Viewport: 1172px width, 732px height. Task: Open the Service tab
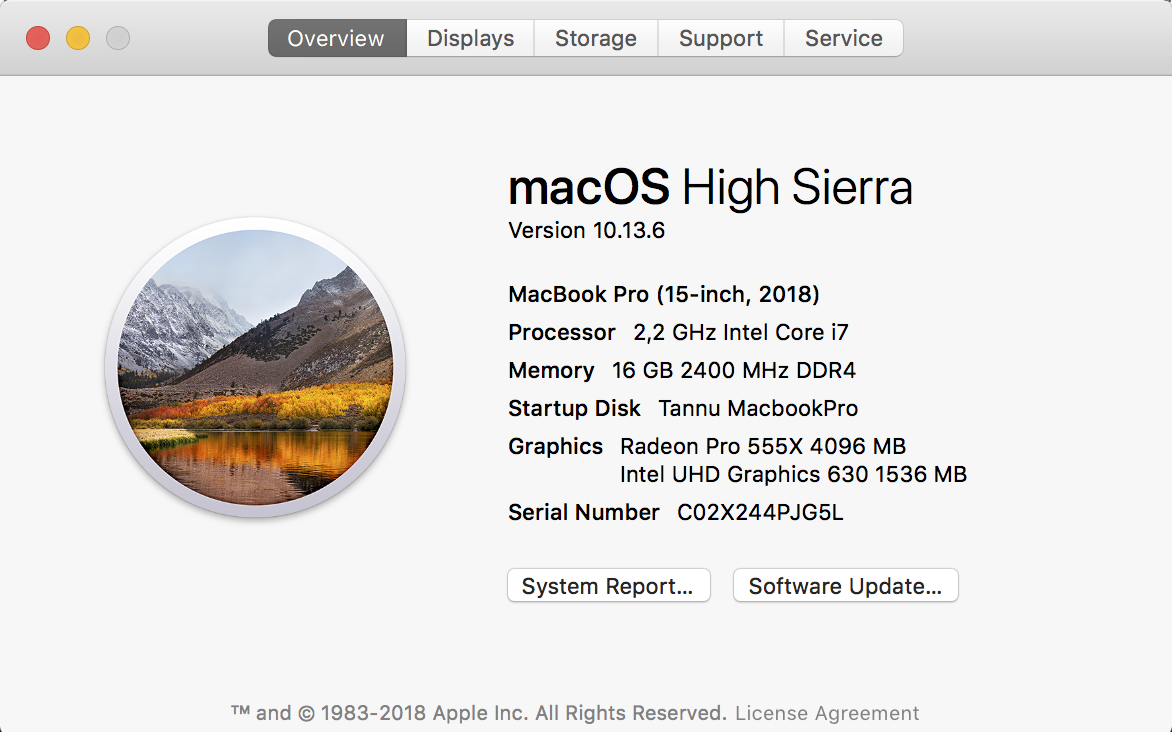click(843, 38)
